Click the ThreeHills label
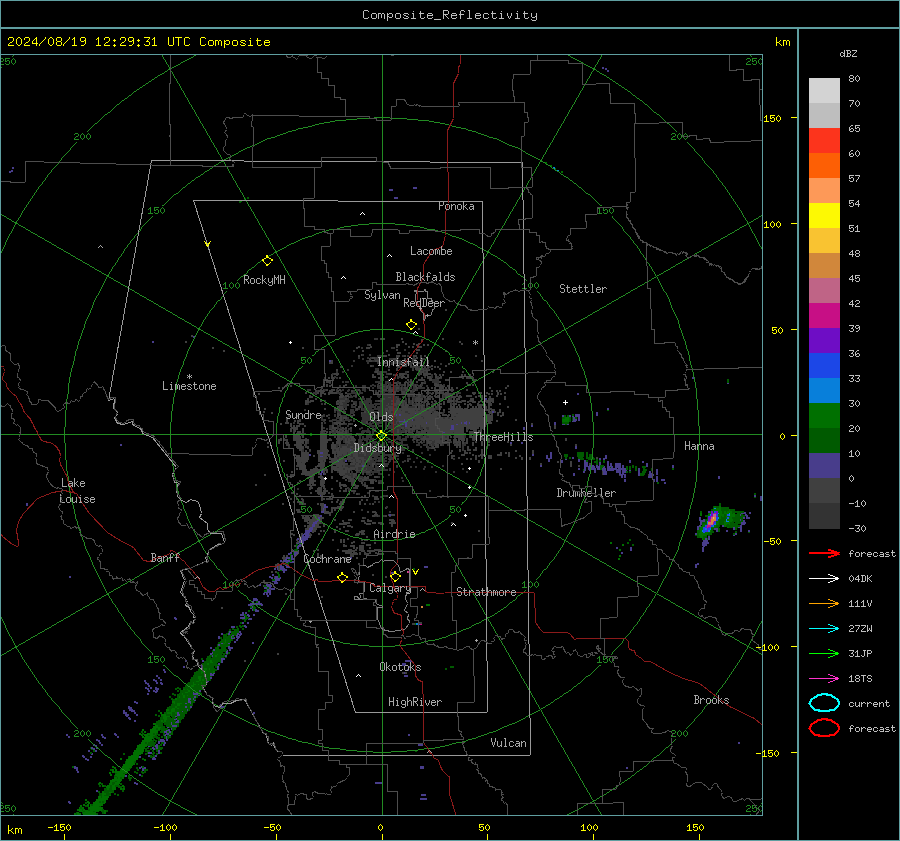900x841 pixels. 503,437
